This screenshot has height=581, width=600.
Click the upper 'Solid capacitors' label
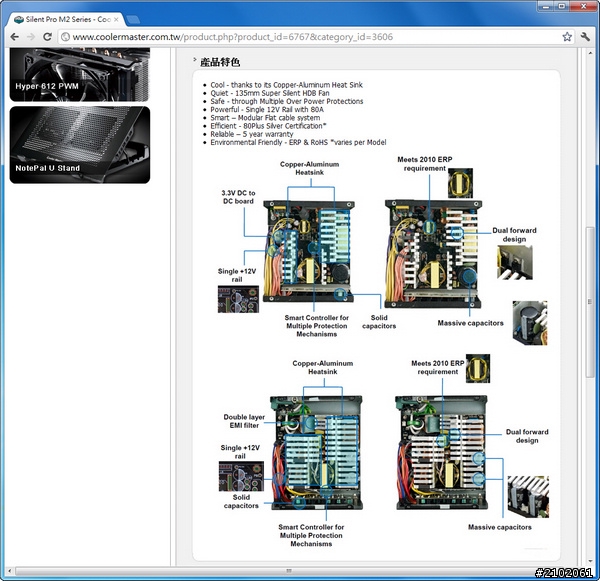(x=379, y=322)
